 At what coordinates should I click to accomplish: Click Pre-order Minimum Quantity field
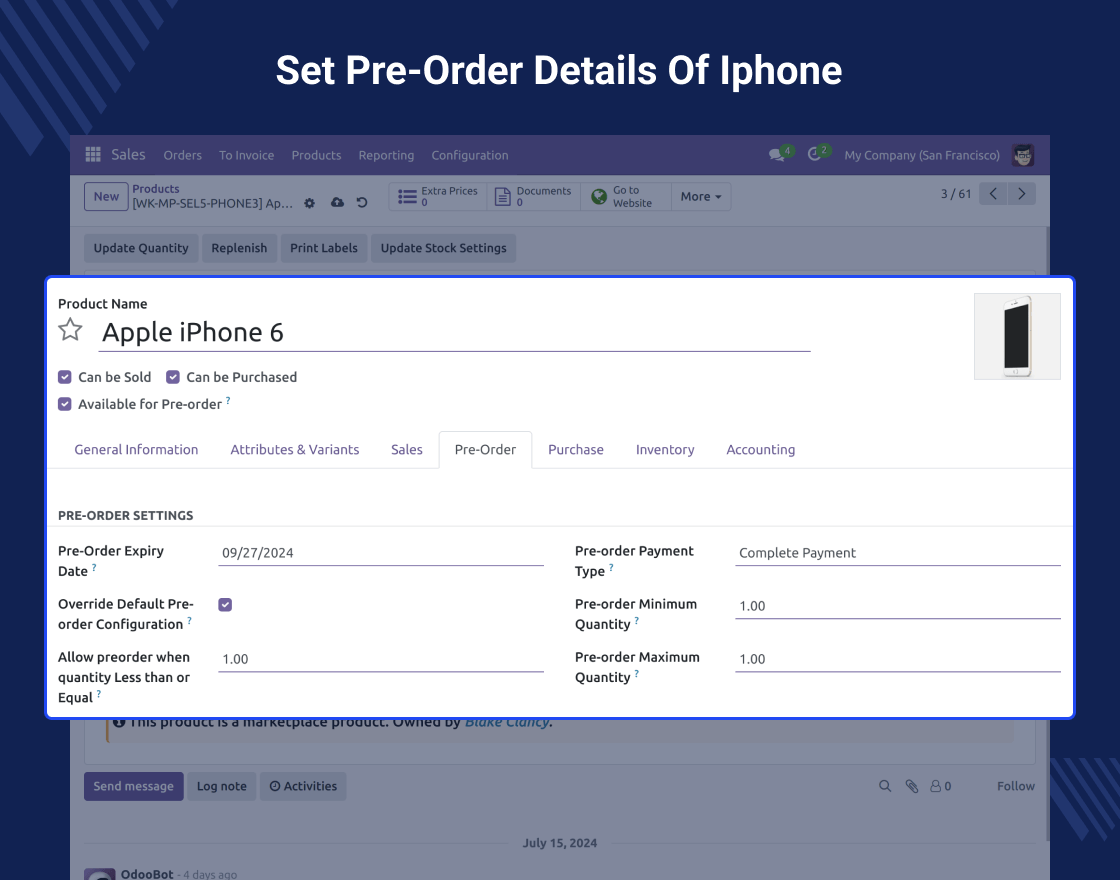(898, 606)
